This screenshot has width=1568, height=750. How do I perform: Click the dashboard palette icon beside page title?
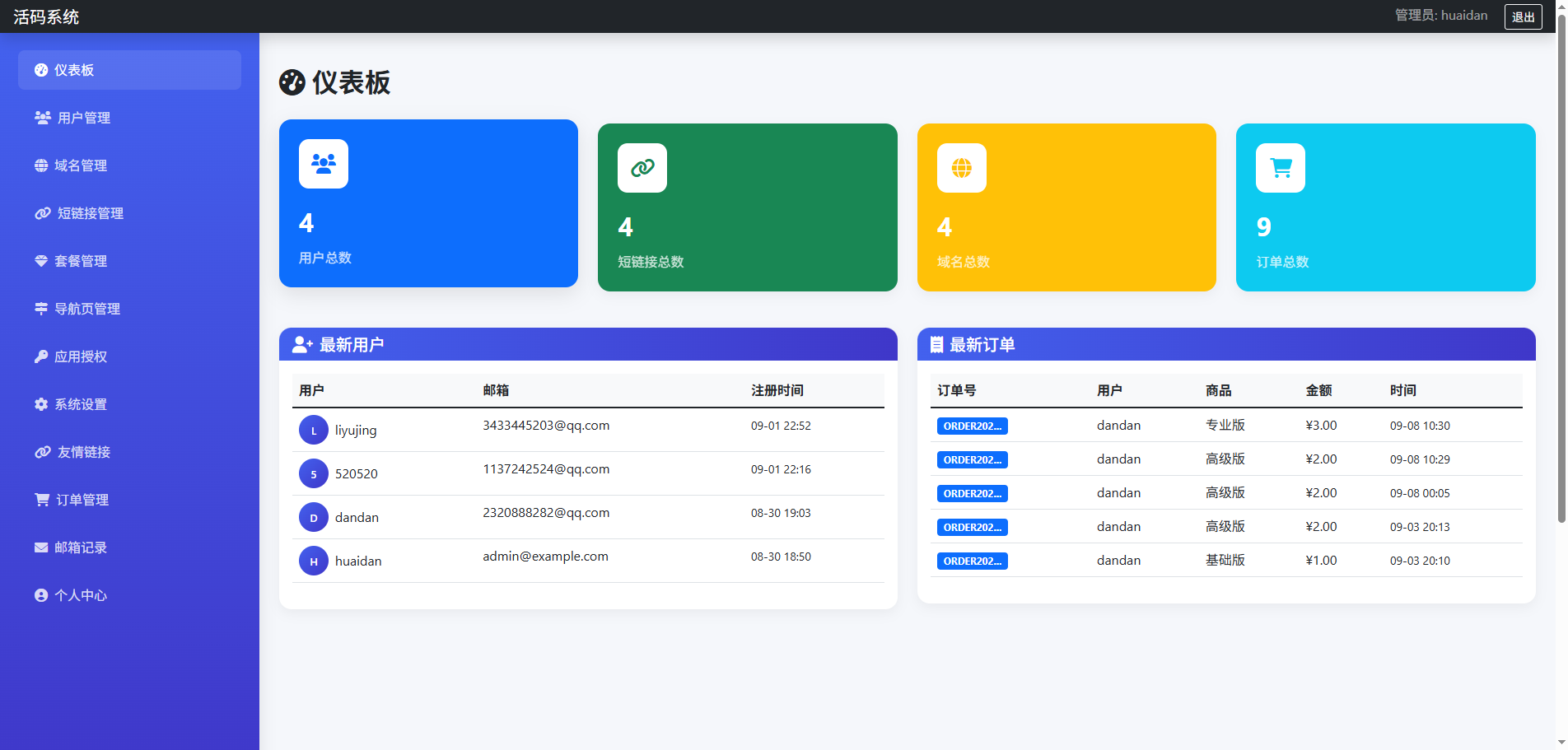292,82
